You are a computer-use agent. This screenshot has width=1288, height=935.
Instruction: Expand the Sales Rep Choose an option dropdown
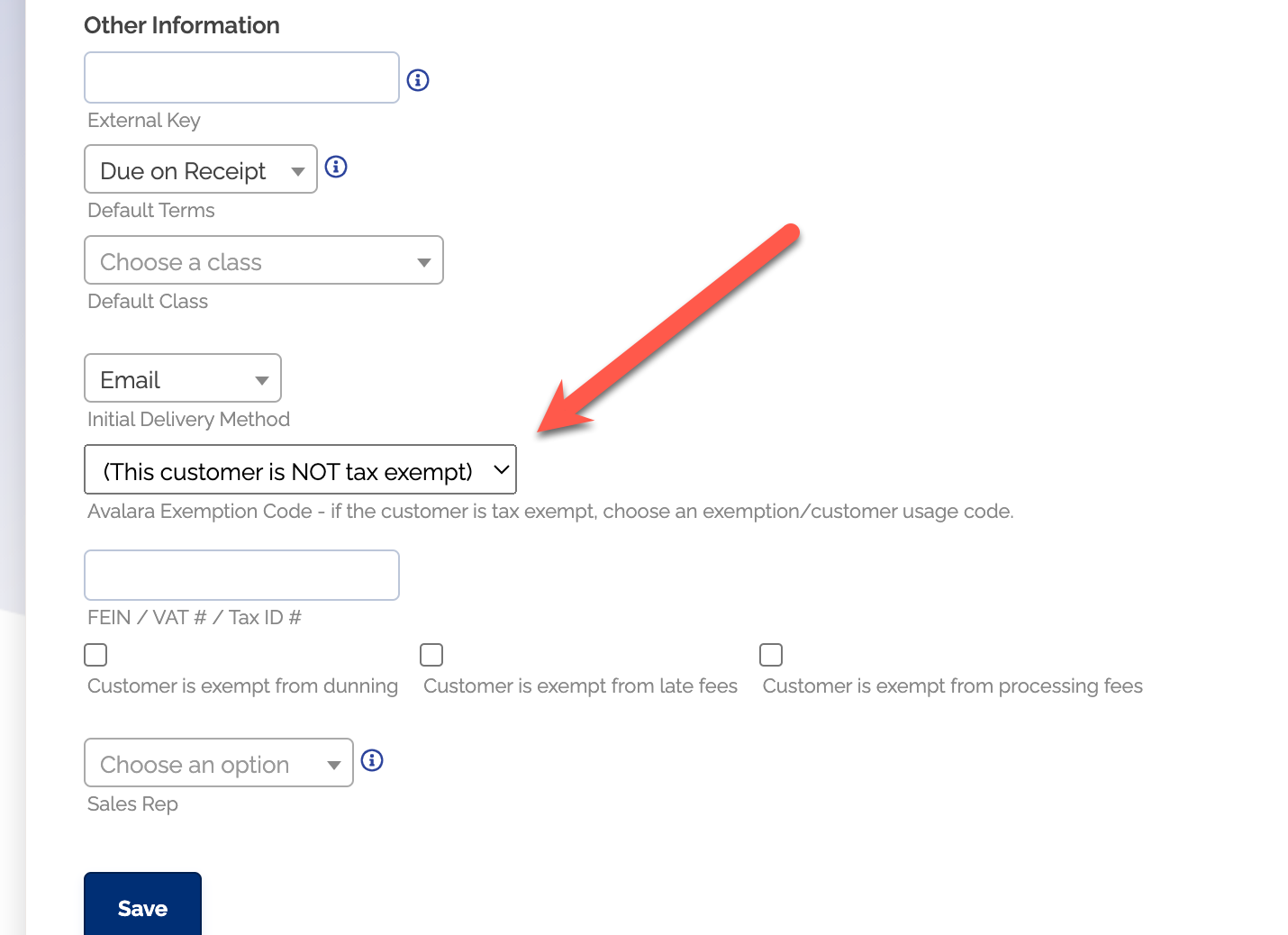[218, 763]
